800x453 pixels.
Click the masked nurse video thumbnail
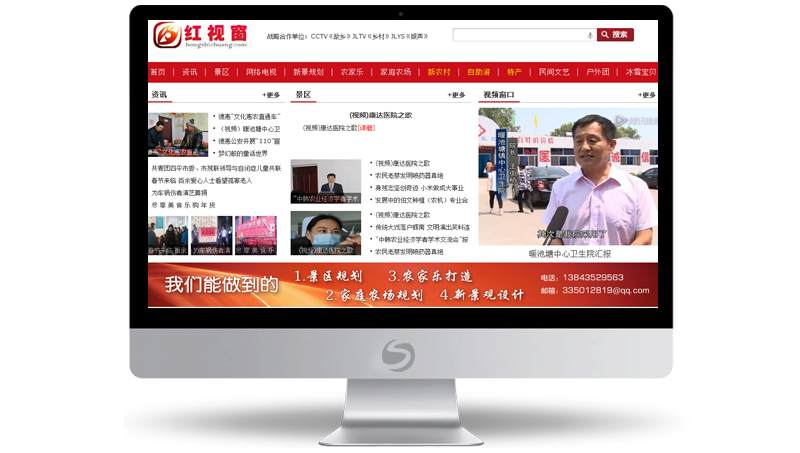pos(325,233)
